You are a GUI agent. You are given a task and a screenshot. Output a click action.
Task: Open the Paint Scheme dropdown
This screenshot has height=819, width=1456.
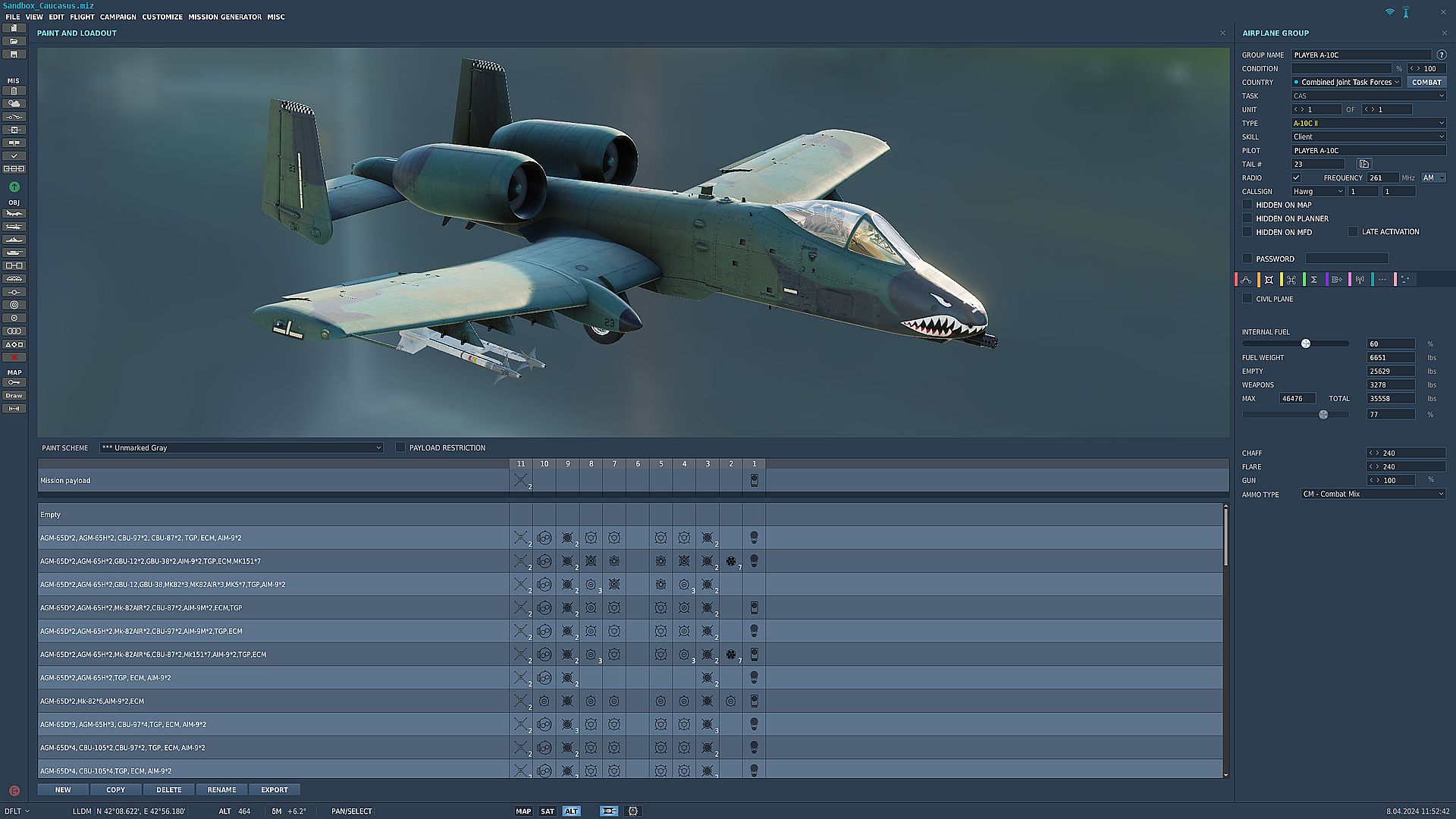click(x=241, y=448)
